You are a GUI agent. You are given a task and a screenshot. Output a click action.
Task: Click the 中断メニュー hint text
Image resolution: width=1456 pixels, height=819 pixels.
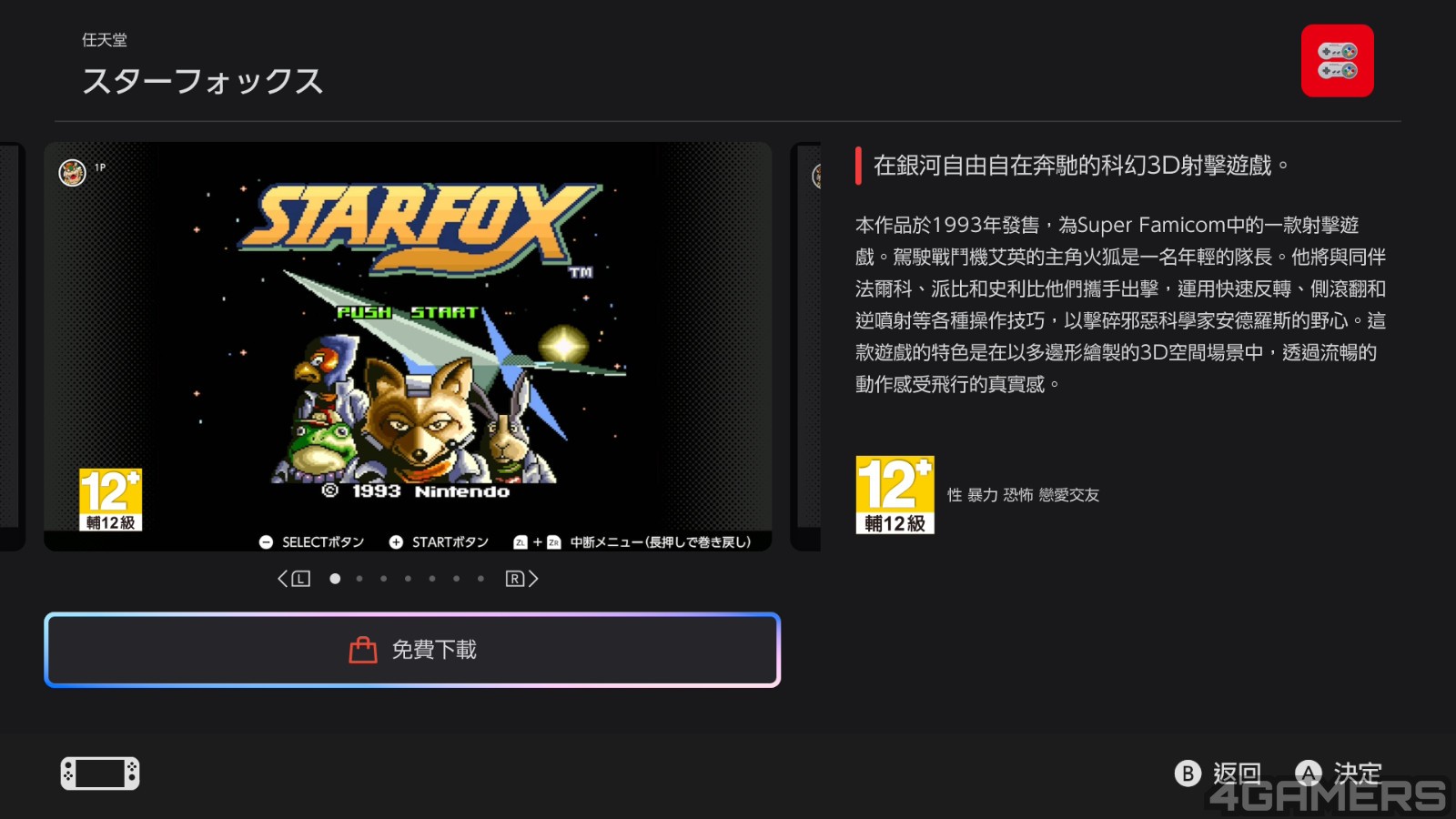coord(661,542)
